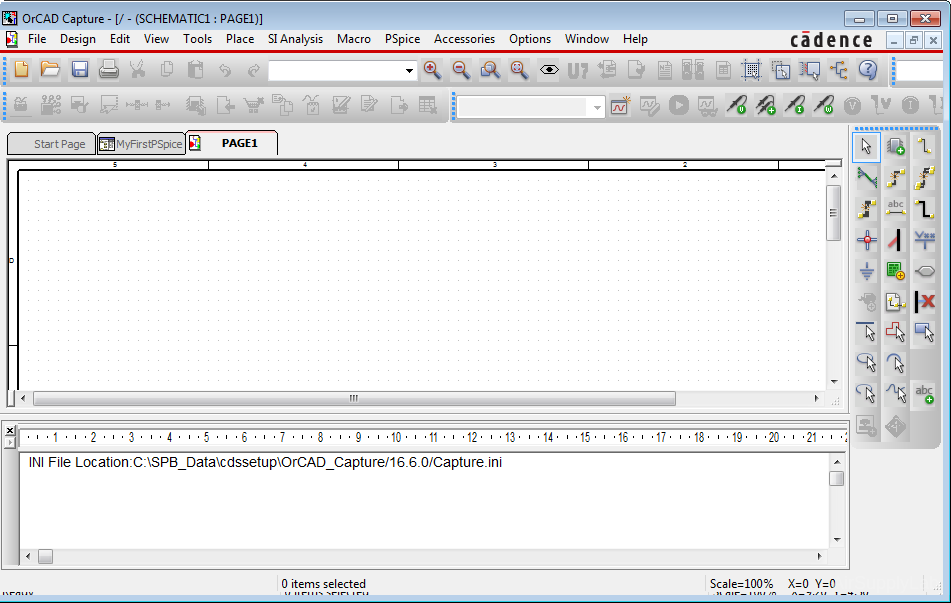
Task: Select the Place junction tool
Action: (x=866, y=239)
